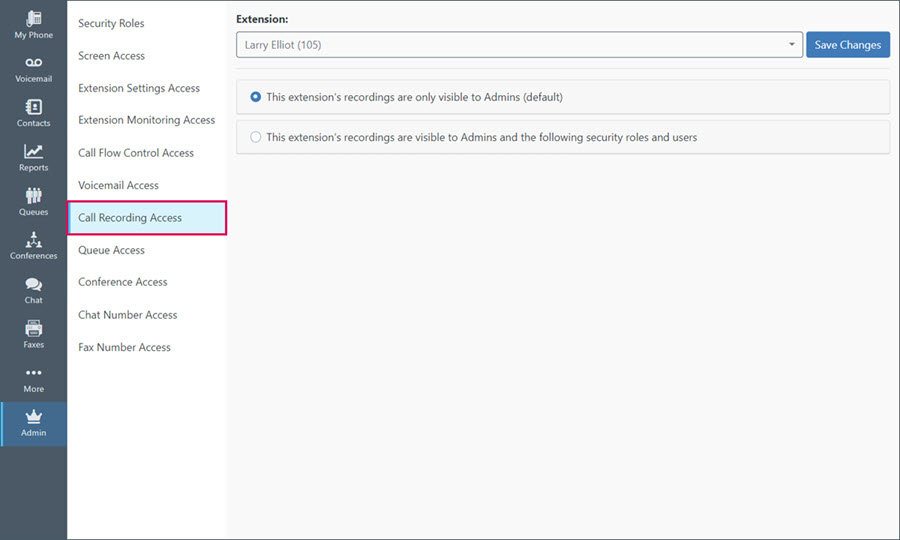This screenshot has width=900, height=540.
Task: Open the Voicemail icon in sidebar
Action: click(33, 63)
